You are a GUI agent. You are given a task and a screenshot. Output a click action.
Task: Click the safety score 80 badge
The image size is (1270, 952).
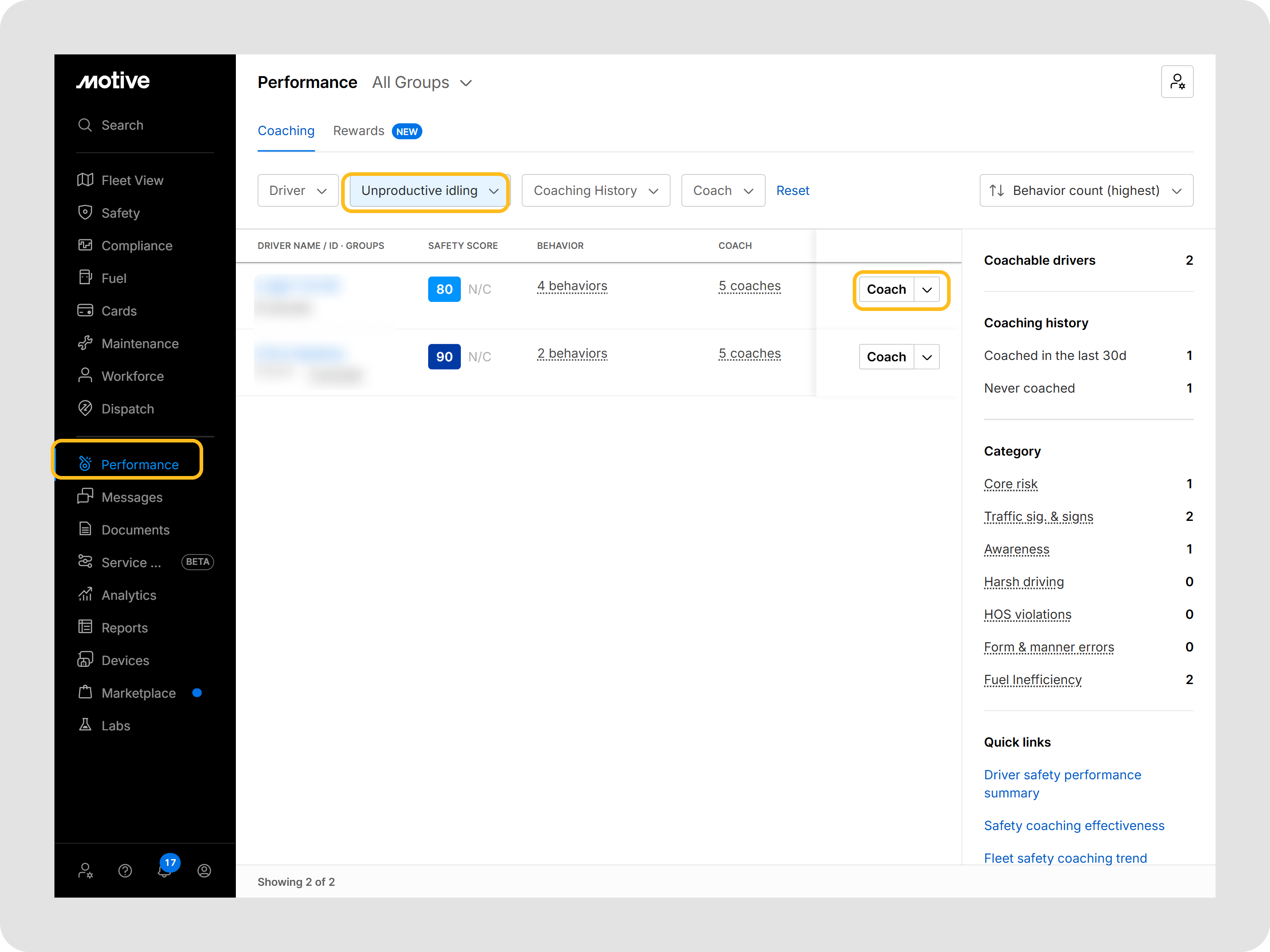(x=444, y=289)
